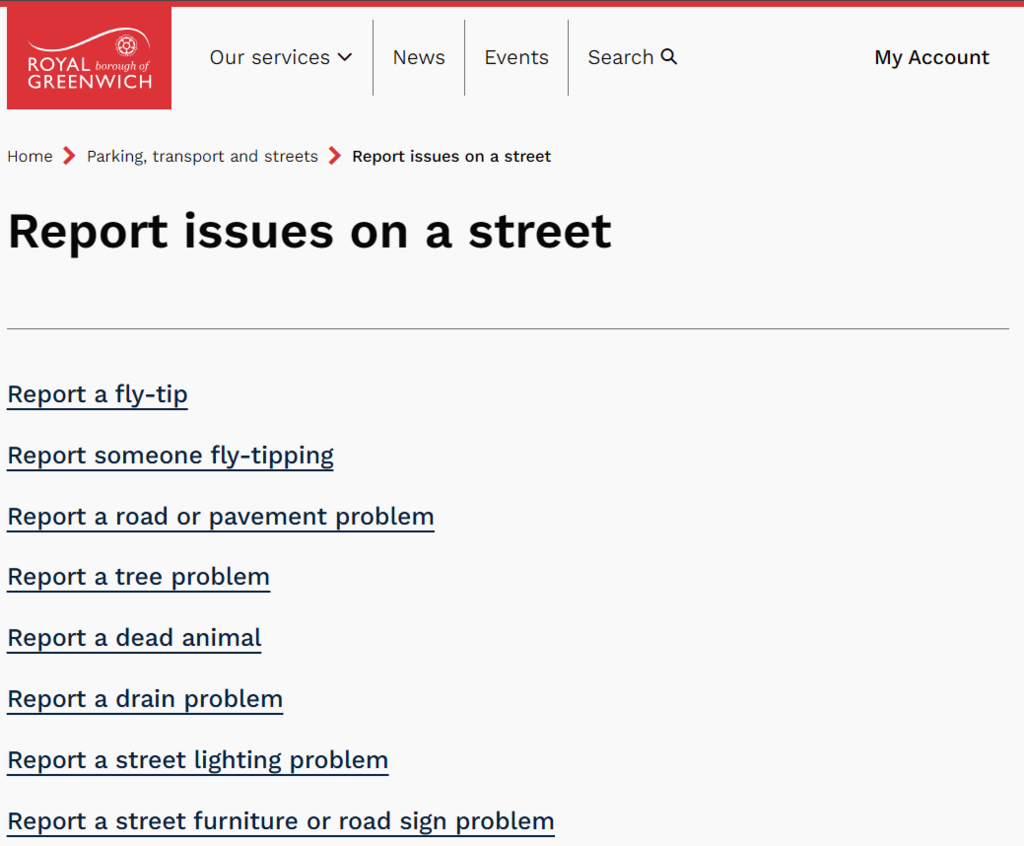This screenshot has height=846, width=1024.
Task: Click the red chevron after Home breadcrumb
Action: 69,156
